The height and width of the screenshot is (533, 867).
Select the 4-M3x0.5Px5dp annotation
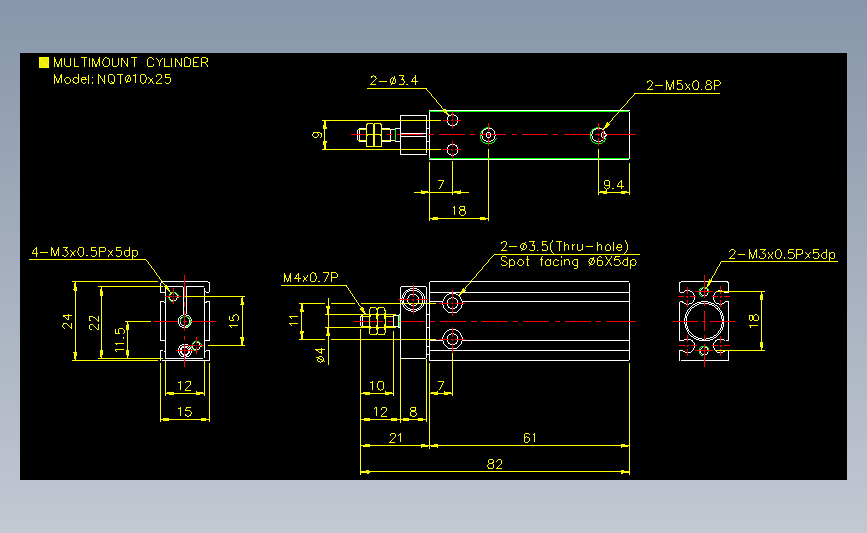click(85, 253)
